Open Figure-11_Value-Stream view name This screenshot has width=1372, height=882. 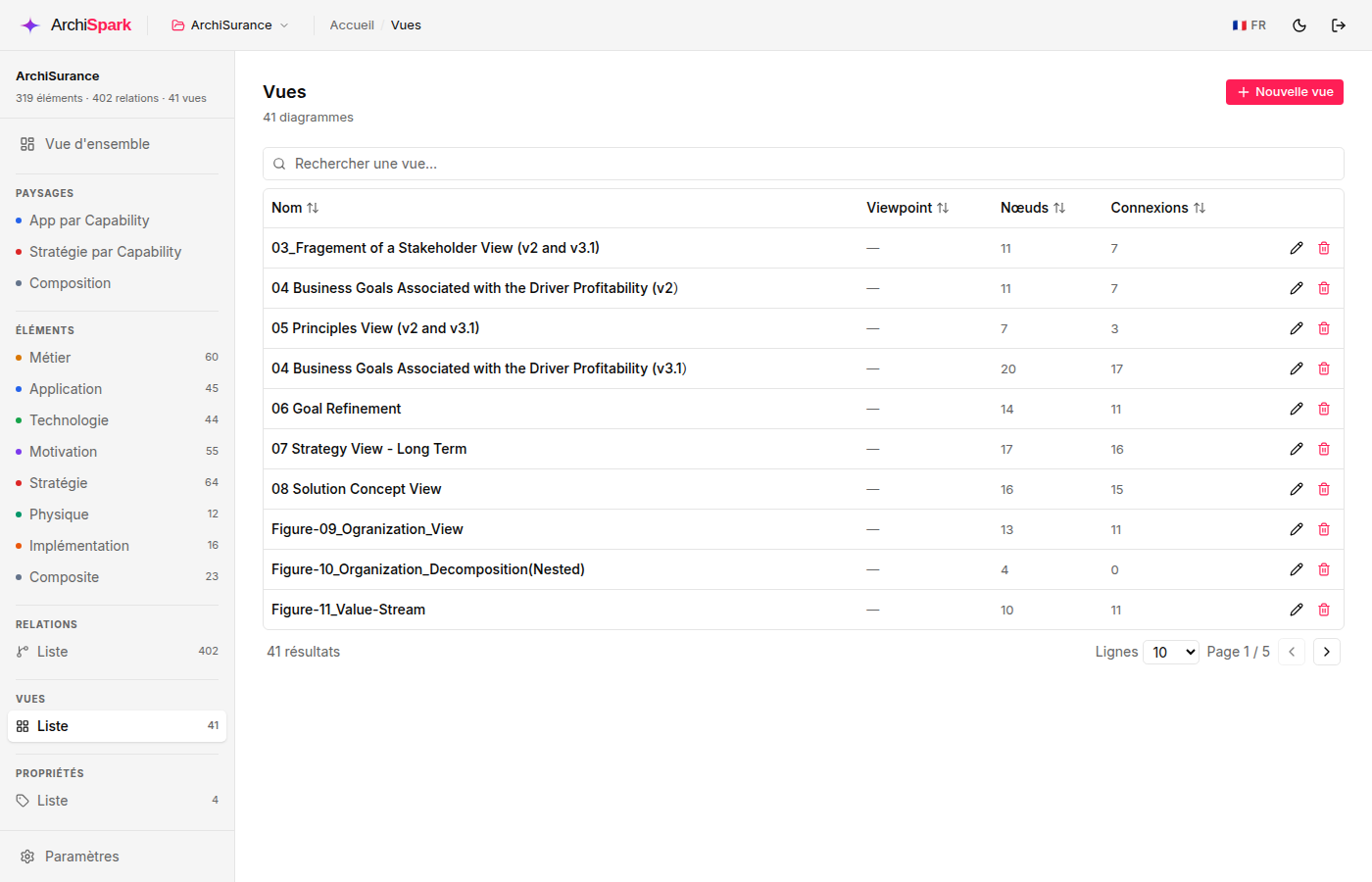point(349,610)
